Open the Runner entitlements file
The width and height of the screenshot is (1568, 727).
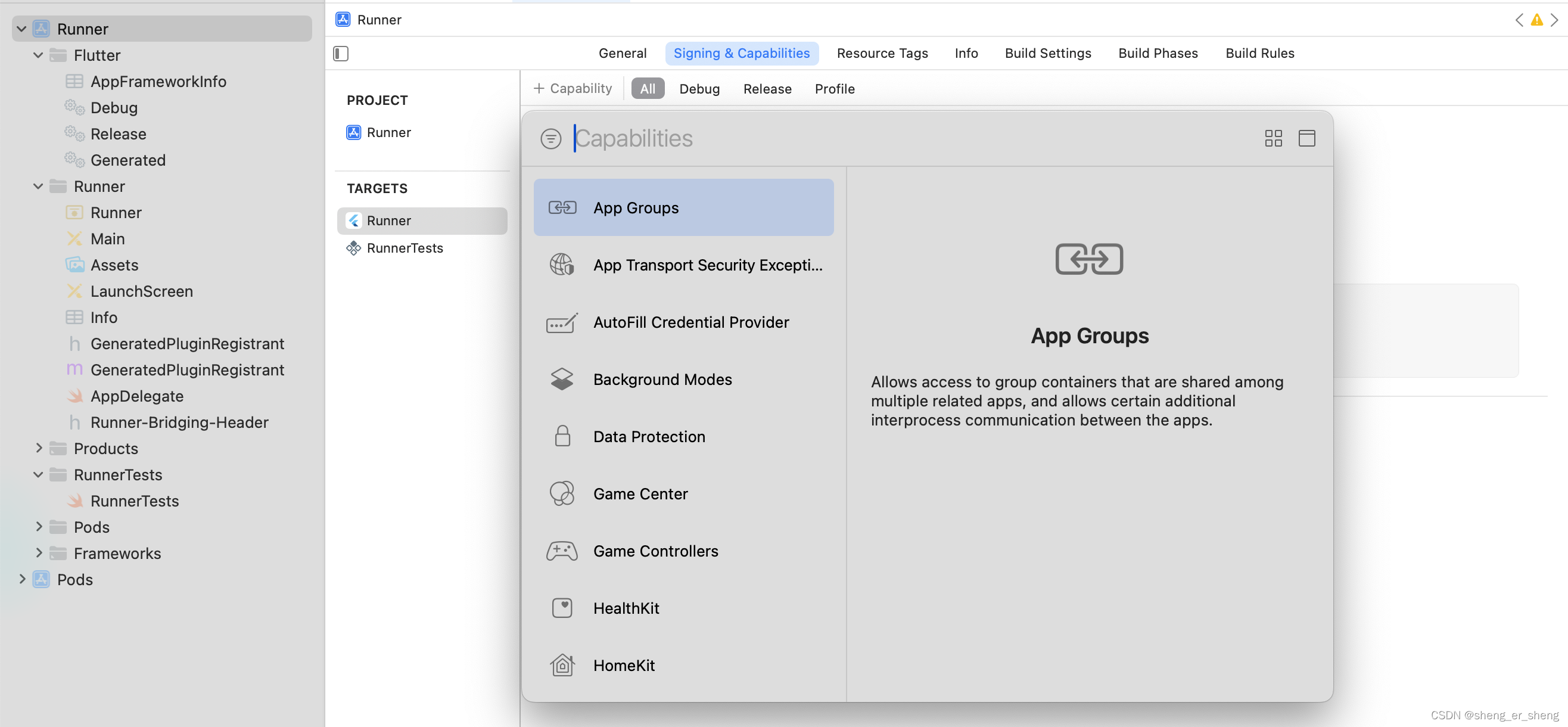[116, 213]
